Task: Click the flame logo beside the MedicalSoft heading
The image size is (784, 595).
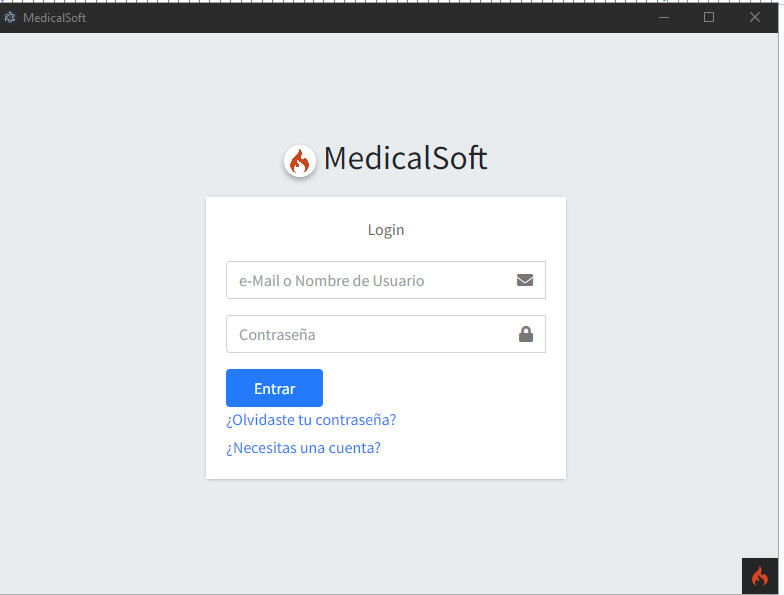Action: 300,160
